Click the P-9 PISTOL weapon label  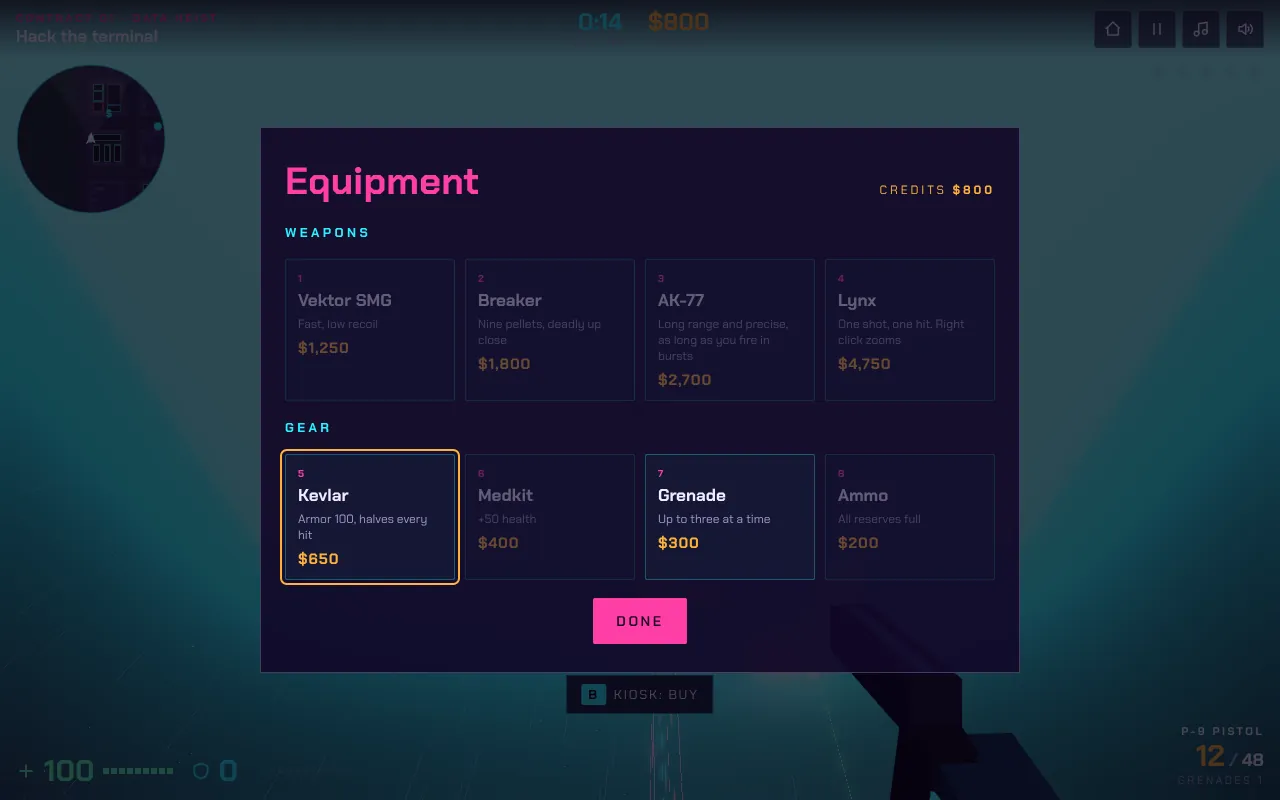pyautogui.click(x=1222, y=731)
